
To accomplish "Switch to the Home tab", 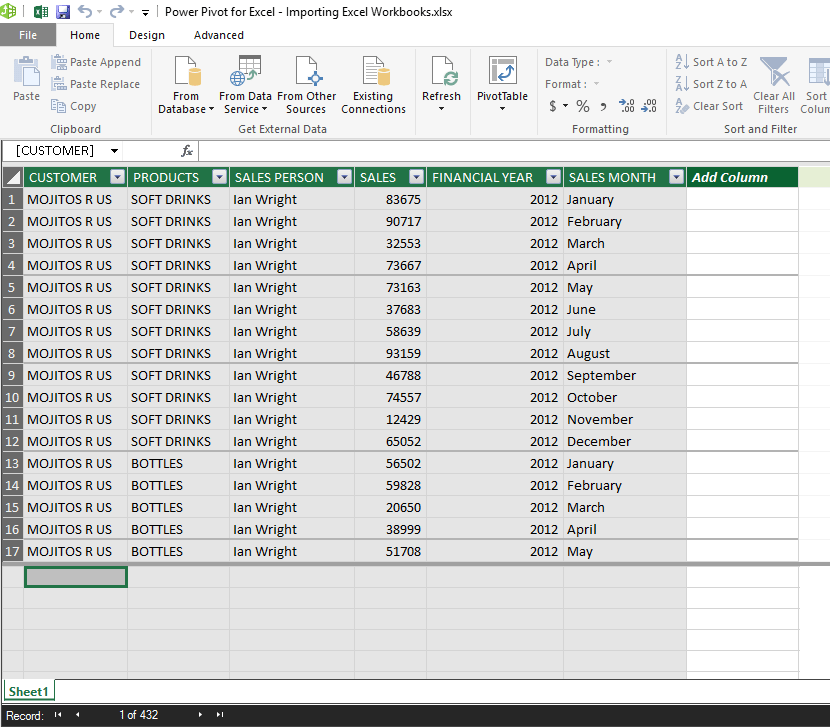I will (85, 35).
